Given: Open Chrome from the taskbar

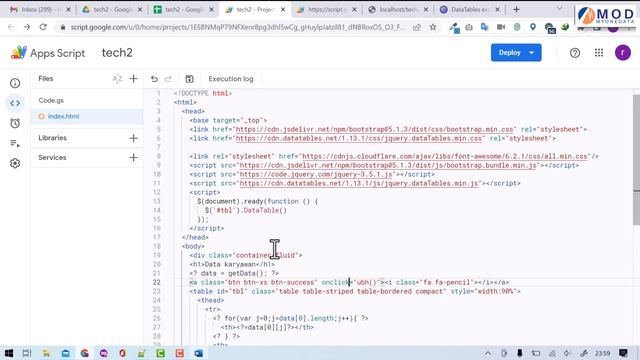Looking at the screenshot, I should (x=84, y=353).
